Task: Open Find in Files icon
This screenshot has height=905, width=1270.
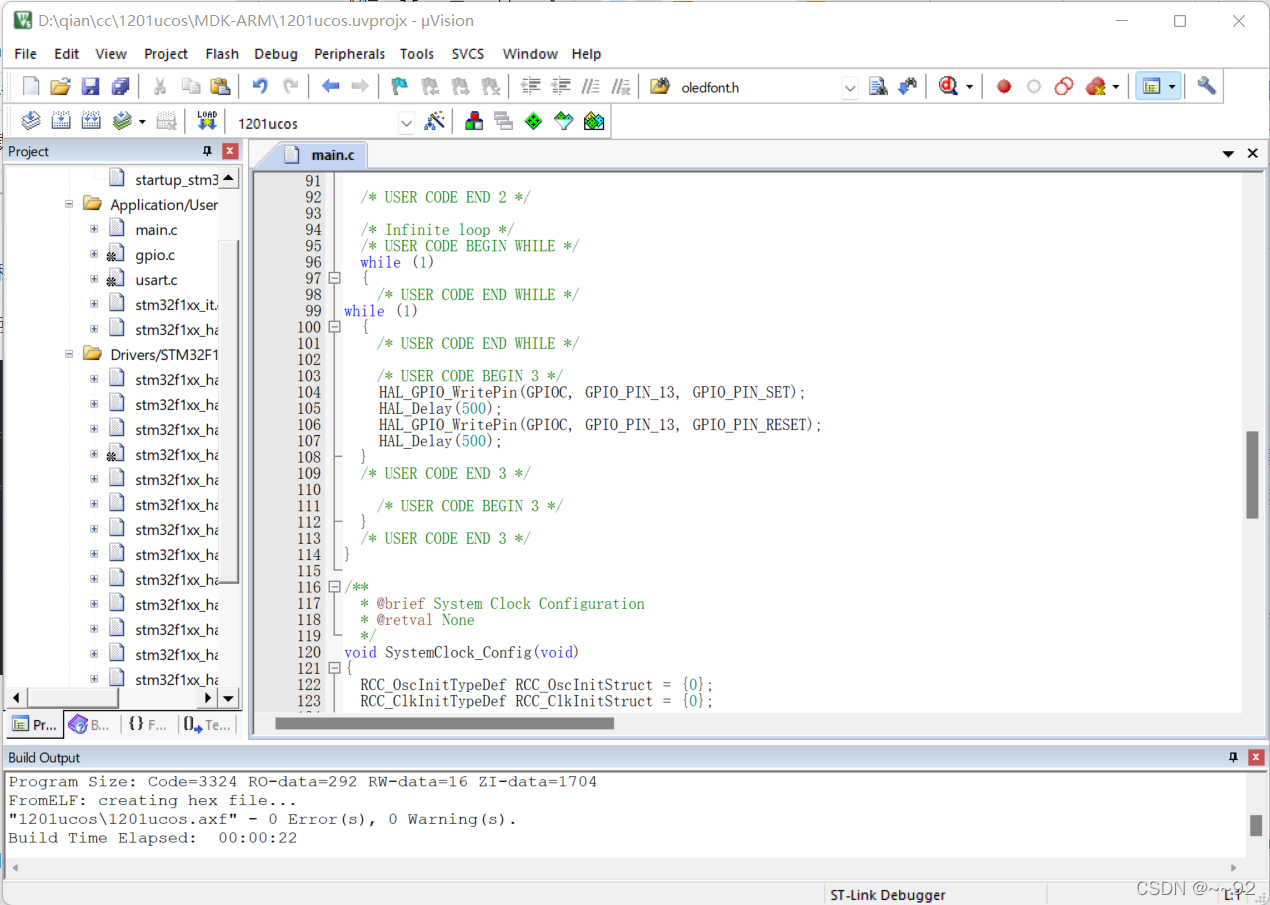Action: pyautogui.click(x=660, y=87)
